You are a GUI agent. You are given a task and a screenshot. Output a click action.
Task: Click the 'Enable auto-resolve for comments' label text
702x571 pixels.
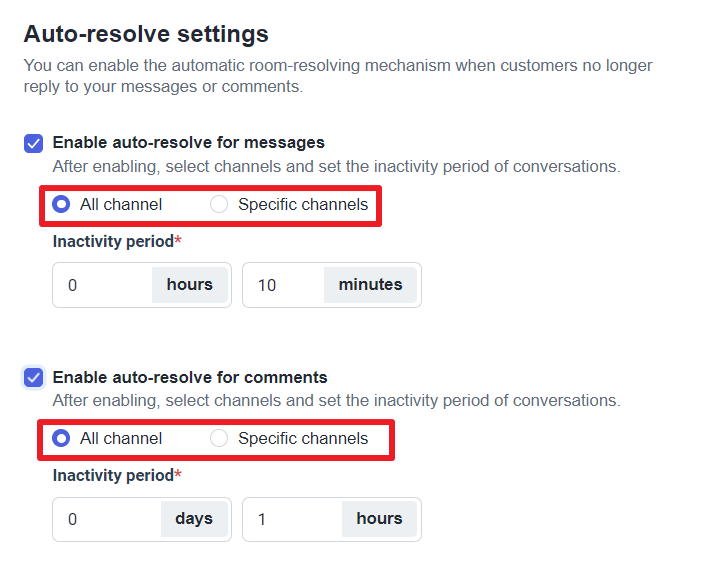(x=190, y=378)
